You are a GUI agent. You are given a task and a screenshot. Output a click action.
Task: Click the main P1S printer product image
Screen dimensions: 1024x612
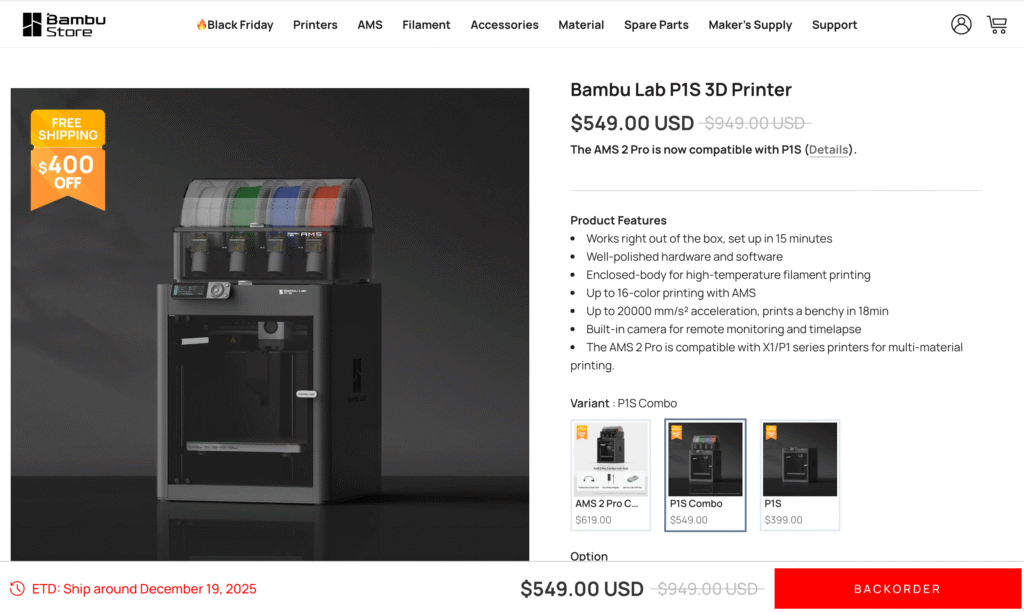(270, 325)
